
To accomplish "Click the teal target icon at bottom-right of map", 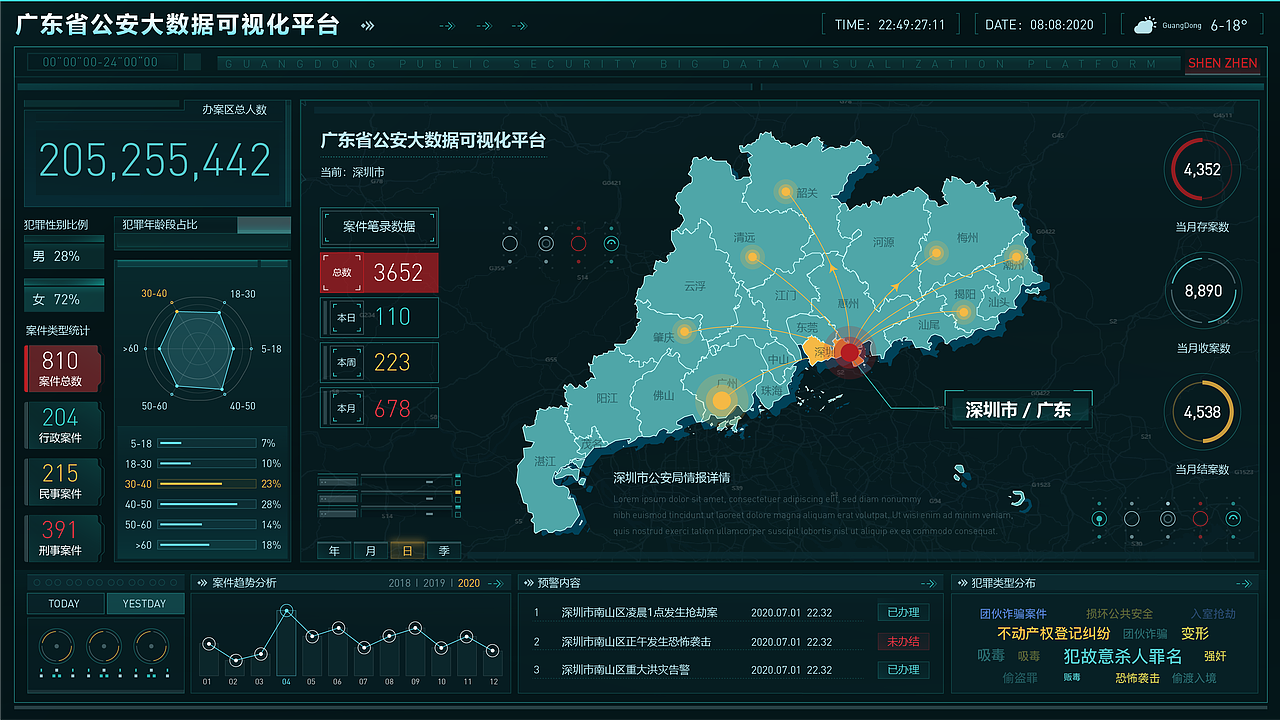I will (1099, 518).
